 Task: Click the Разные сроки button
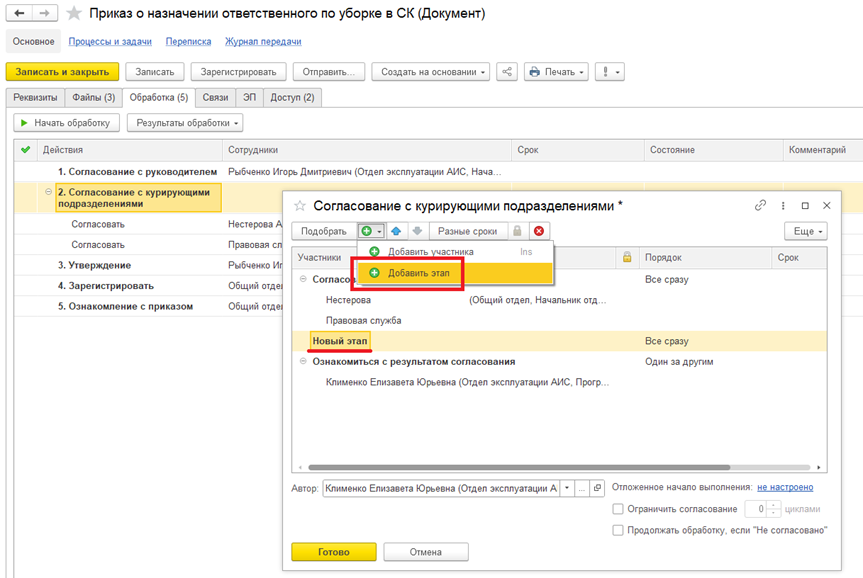pyautogui.click(x=467, y=231)
